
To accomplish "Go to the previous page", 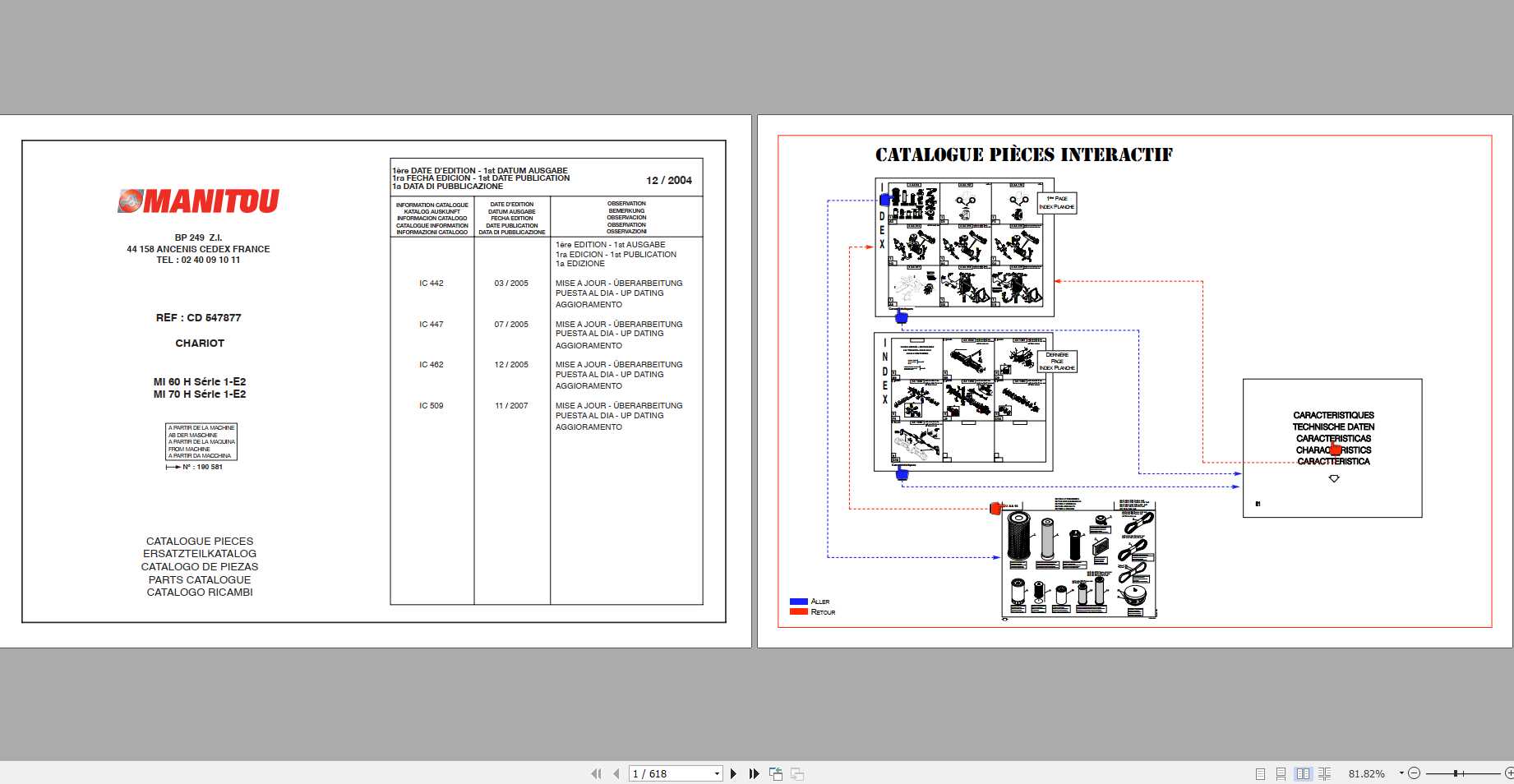I will [x=616, y=773].
